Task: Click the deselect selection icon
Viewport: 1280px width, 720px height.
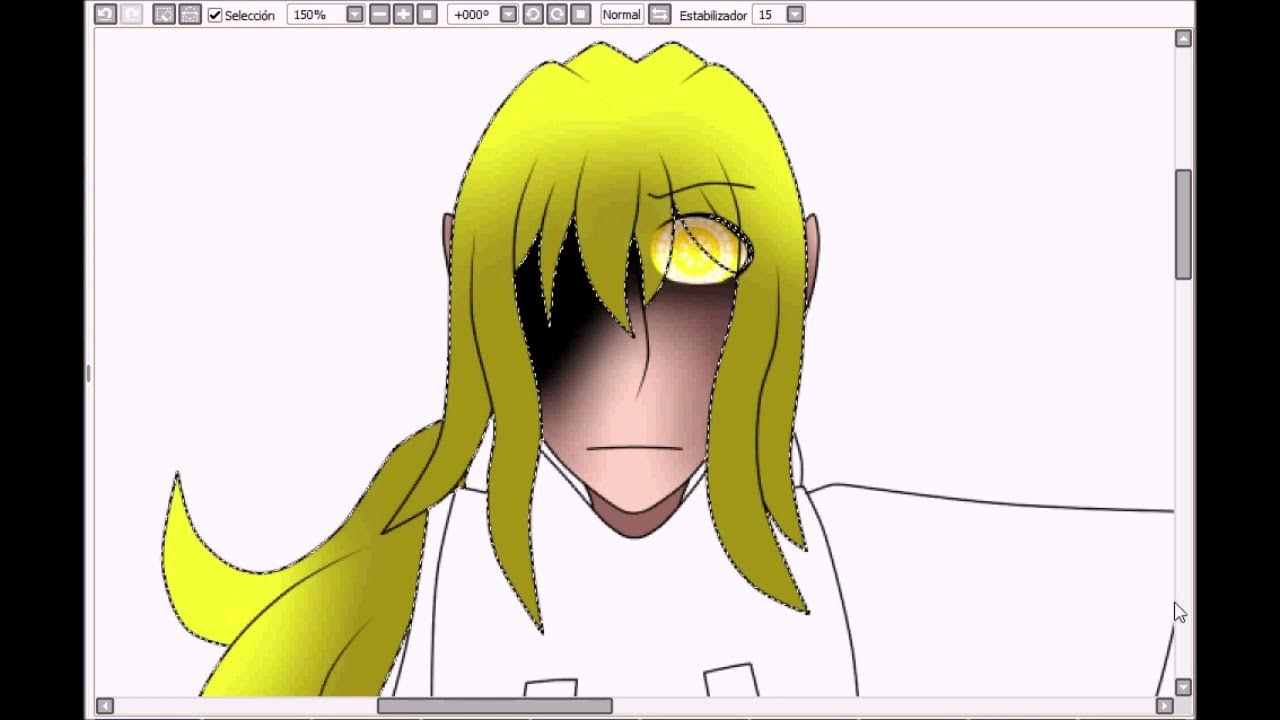Action: click(x=164, y=14)
